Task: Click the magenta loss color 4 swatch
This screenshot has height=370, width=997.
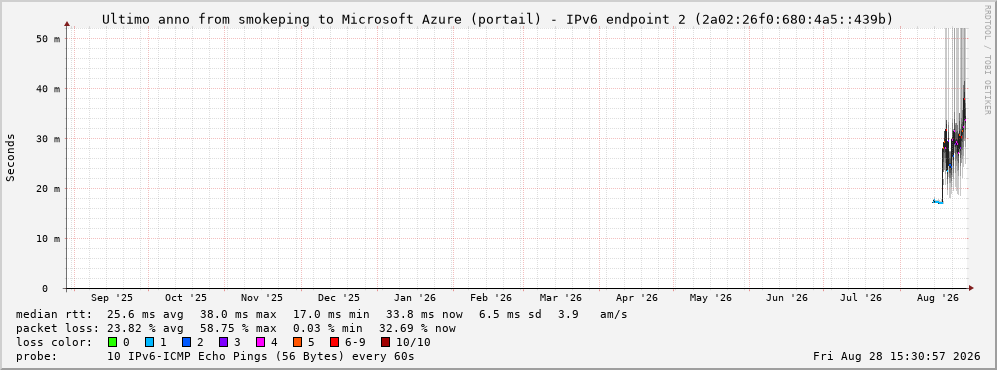Action: tap(260, 342)
